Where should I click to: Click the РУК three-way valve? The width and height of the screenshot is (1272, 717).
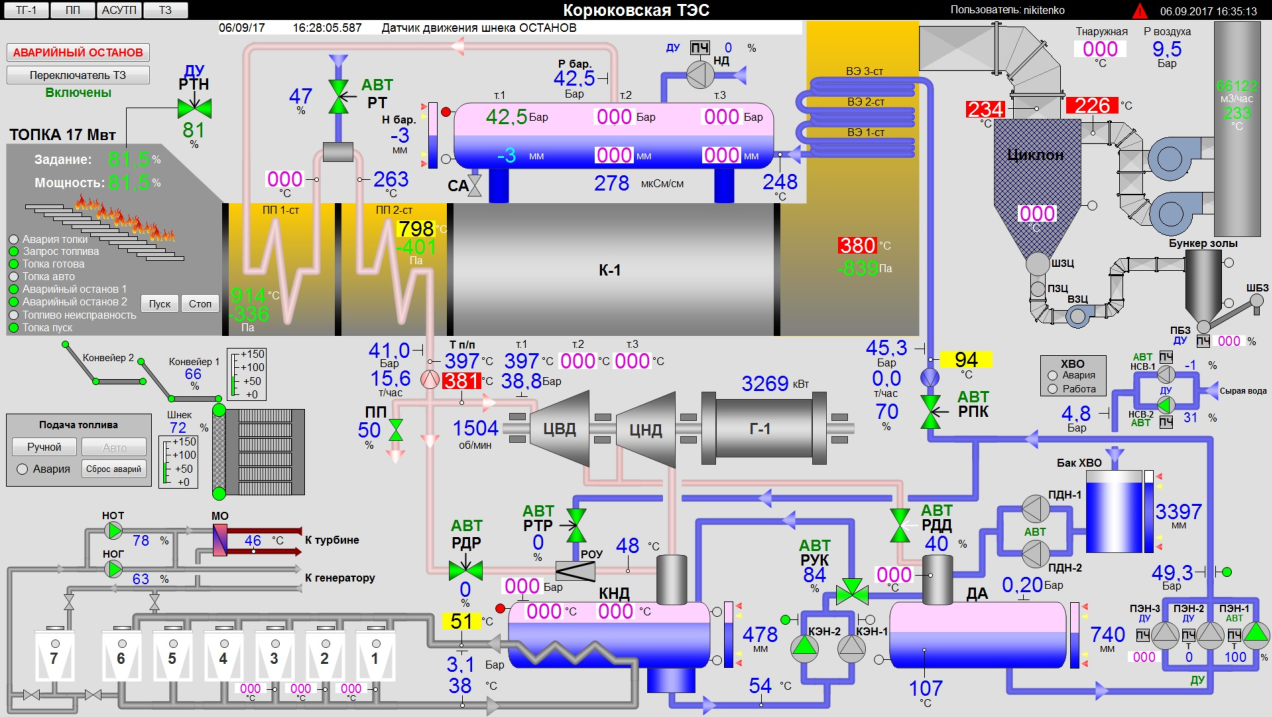pos(852,590)
